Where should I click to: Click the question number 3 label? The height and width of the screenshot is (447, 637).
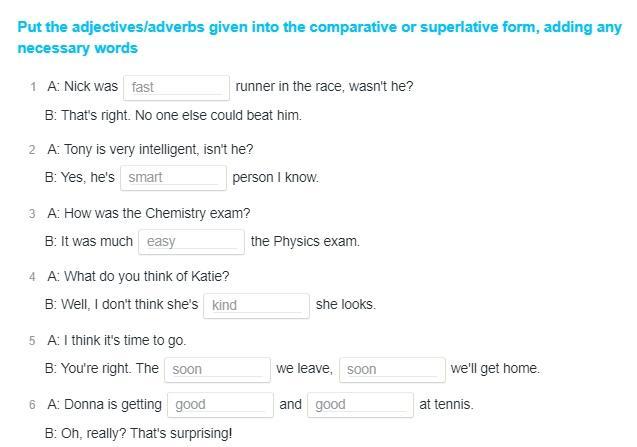pyautogui.click(x=33, y=214)
